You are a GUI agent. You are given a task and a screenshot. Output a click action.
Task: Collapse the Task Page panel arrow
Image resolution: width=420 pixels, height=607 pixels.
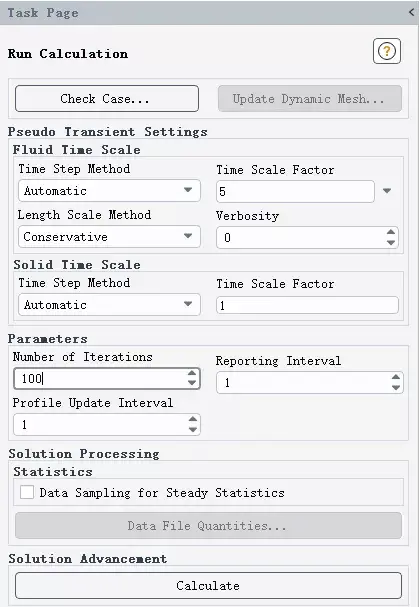(411, 12)
